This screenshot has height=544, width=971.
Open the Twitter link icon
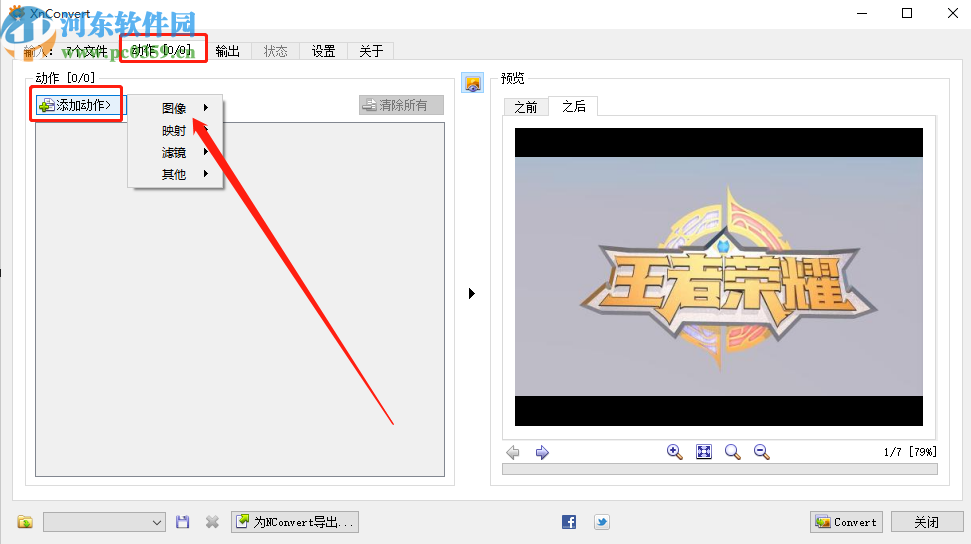[601, 522]
